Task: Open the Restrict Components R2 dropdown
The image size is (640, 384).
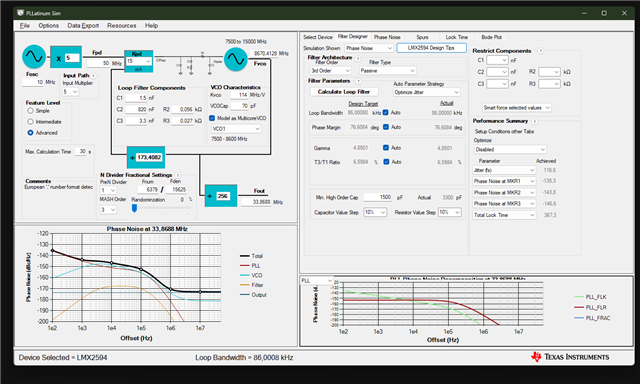Action: click(549, 72)
